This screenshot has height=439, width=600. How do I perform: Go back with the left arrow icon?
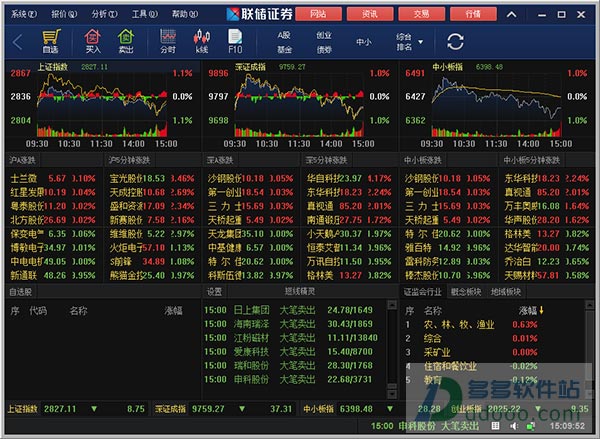18,42
